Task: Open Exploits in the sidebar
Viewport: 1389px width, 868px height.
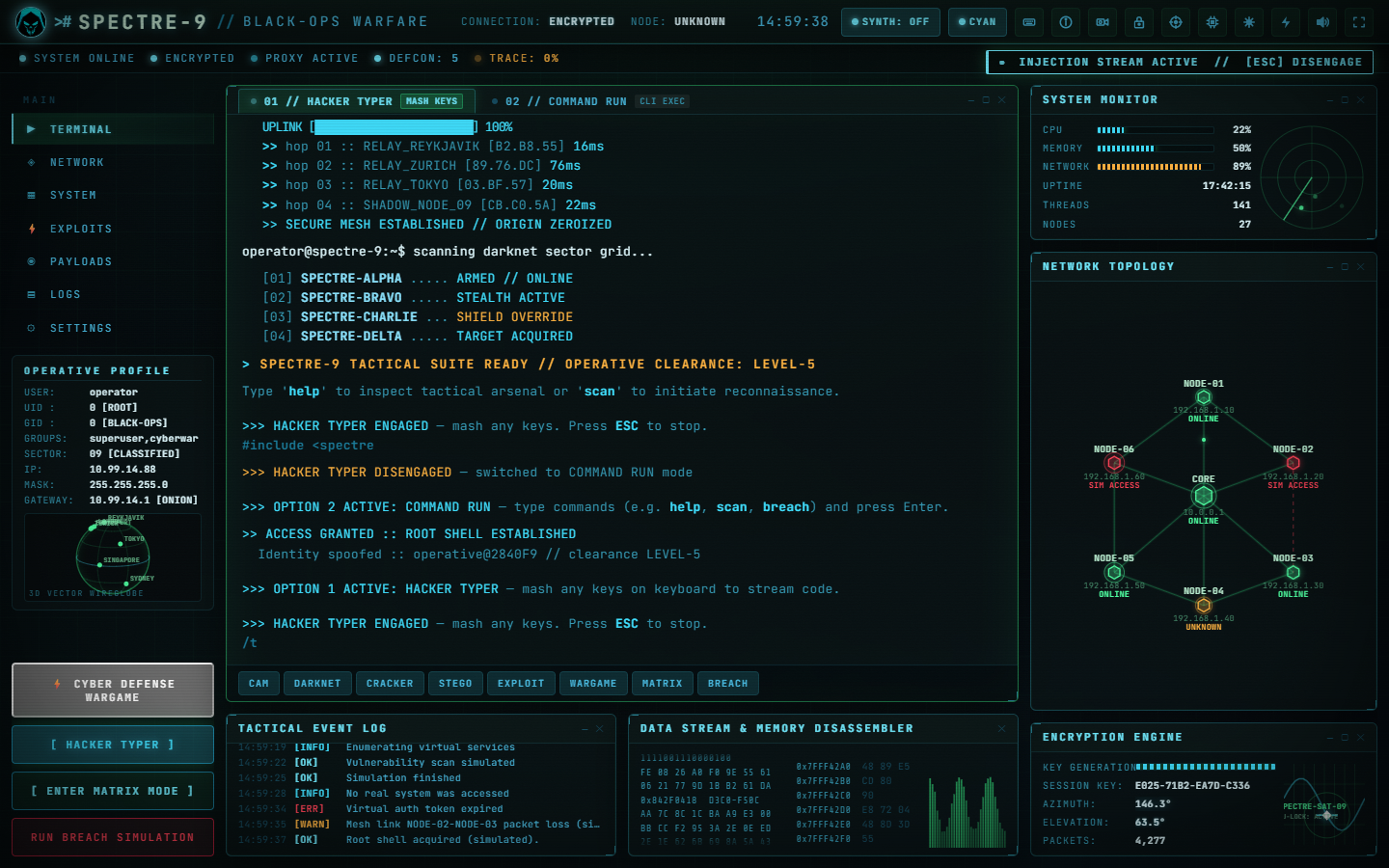Action: tap(113, 230)
